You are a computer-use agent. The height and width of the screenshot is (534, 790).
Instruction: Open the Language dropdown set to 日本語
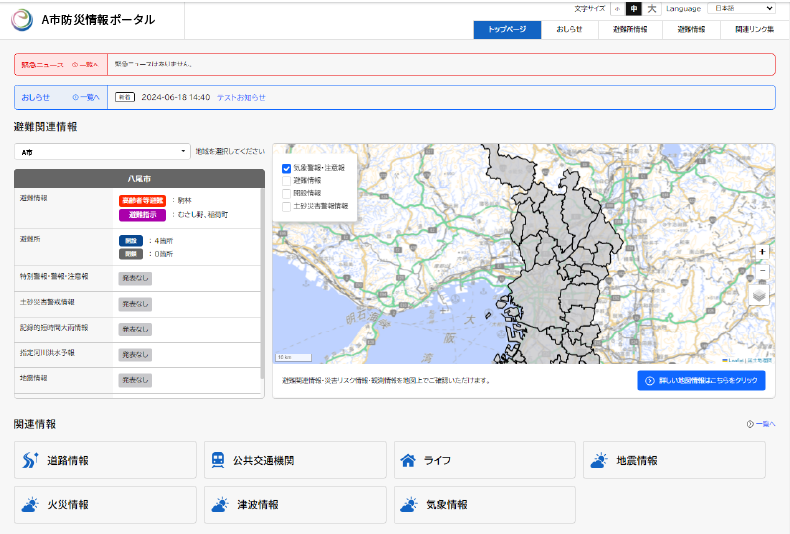pos(741,8)
